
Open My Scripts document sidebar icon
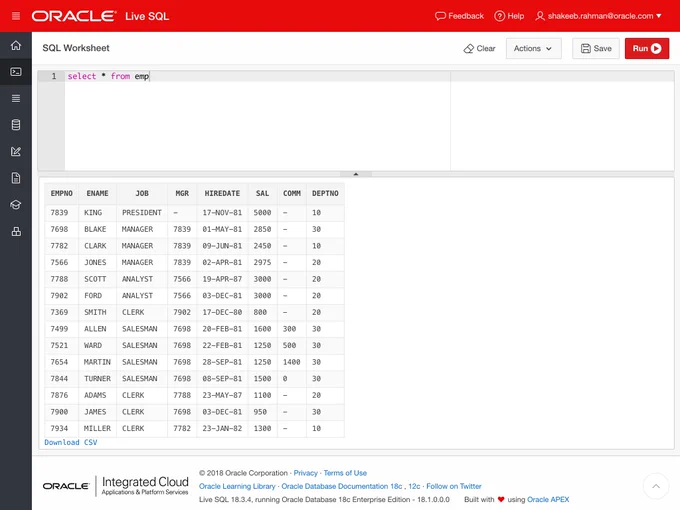pos(16,178)
